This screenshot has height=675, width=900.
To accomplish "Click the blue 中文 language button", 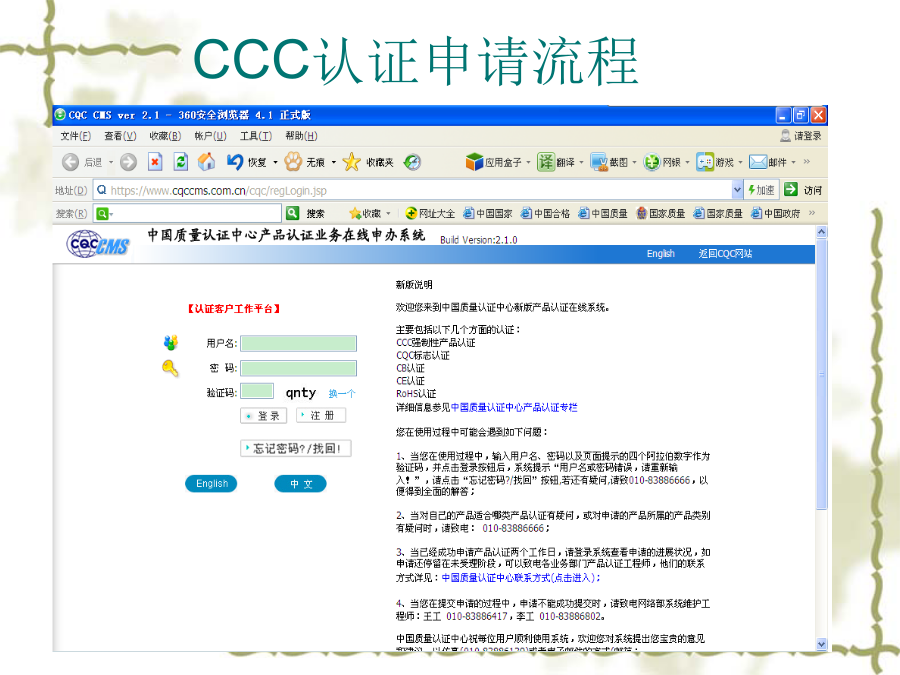I will pos(301,484).
